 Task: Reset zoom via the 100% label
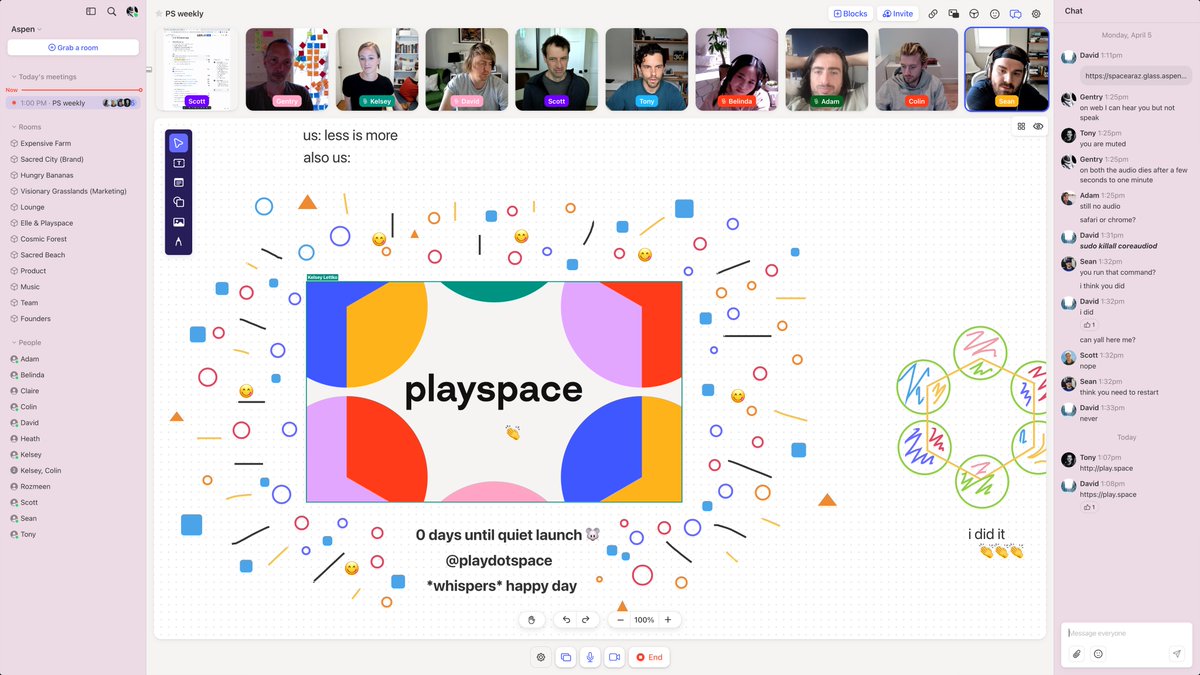point(644,620)
